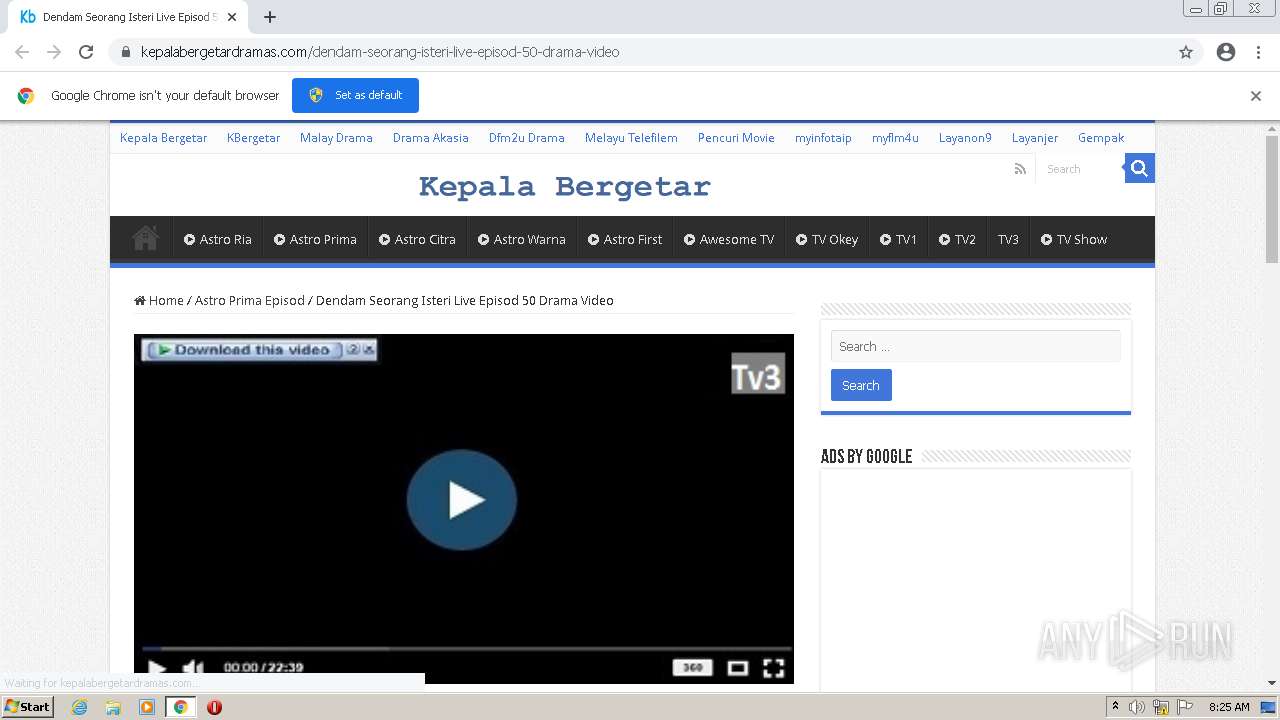Click the browser forward arrow
This screenshot has height=720, width=1280.
click(x=54, y=52)
